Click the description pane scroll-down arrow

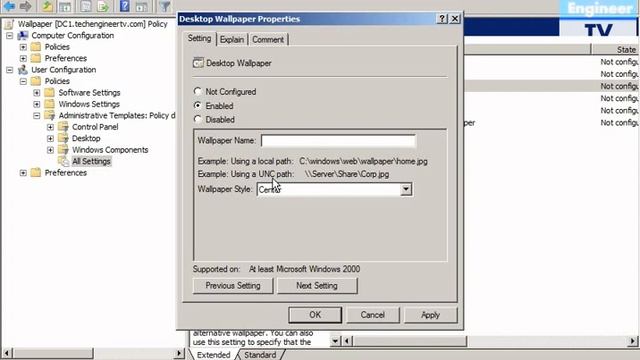click(x=335, y=340)
